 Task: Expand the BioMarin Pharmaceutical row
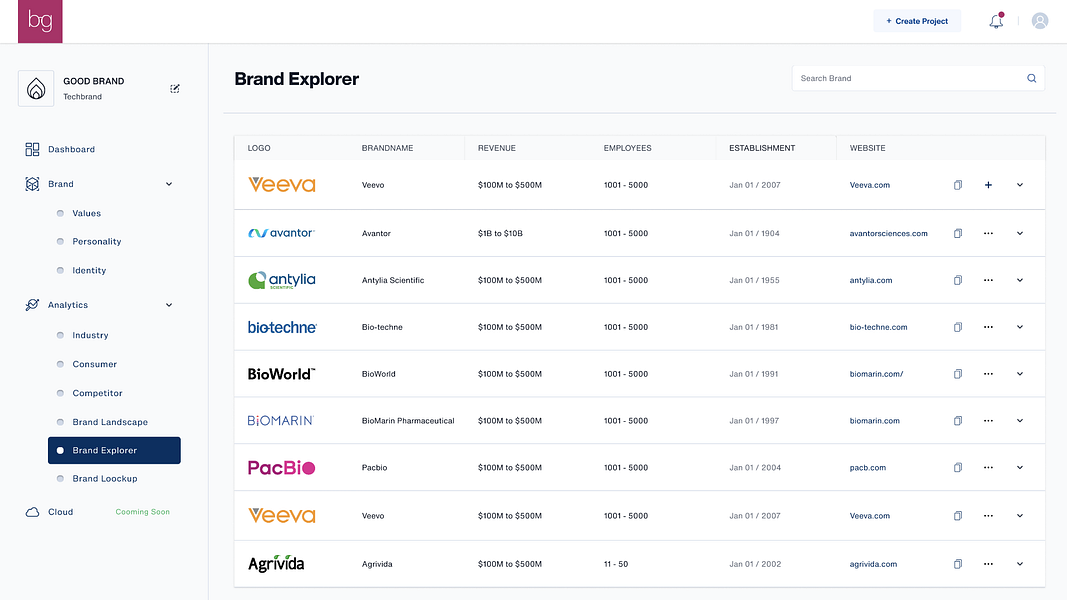coord(1019,421)
